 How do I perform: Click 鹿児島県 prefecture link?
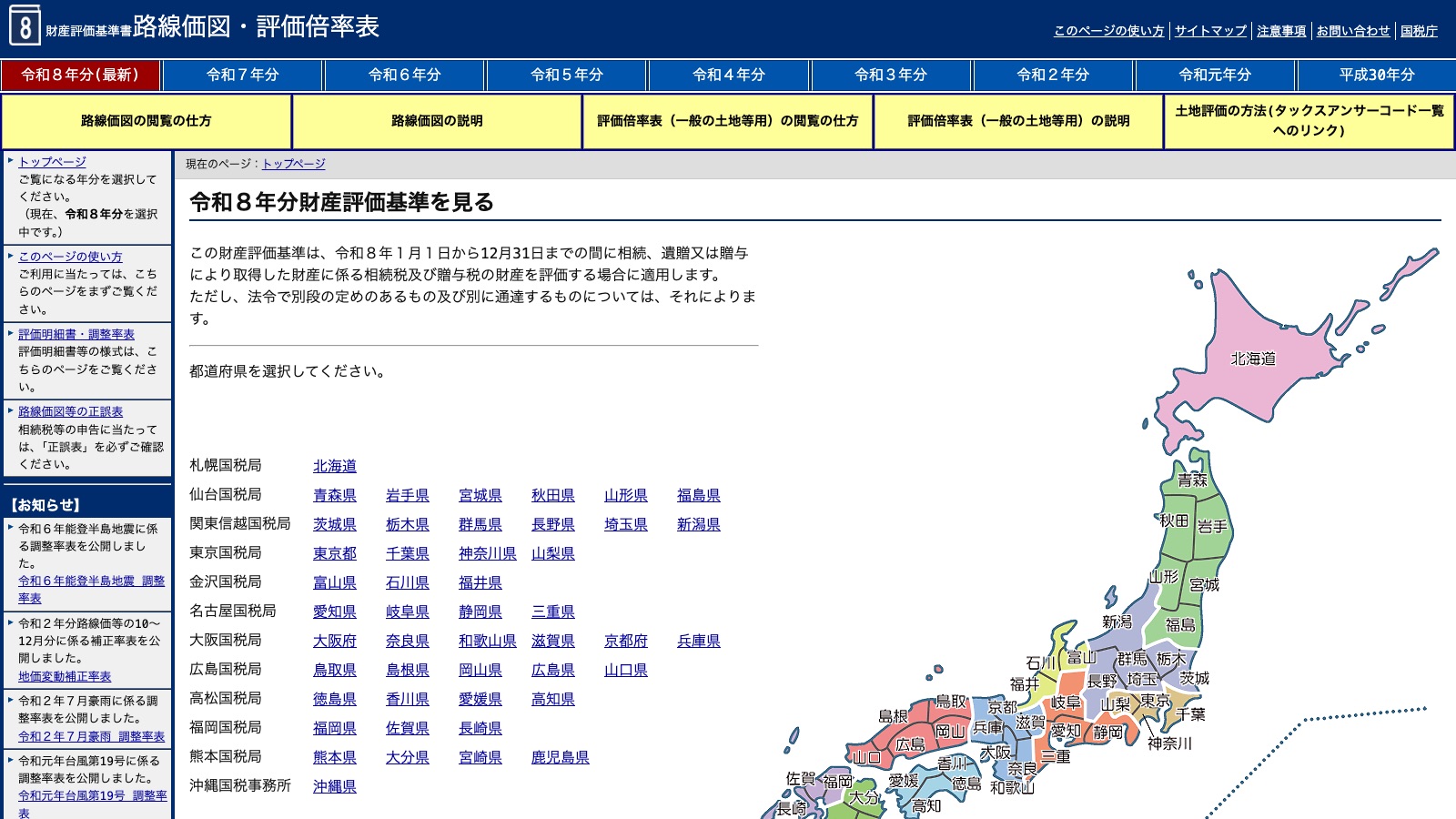pos(561,757)
